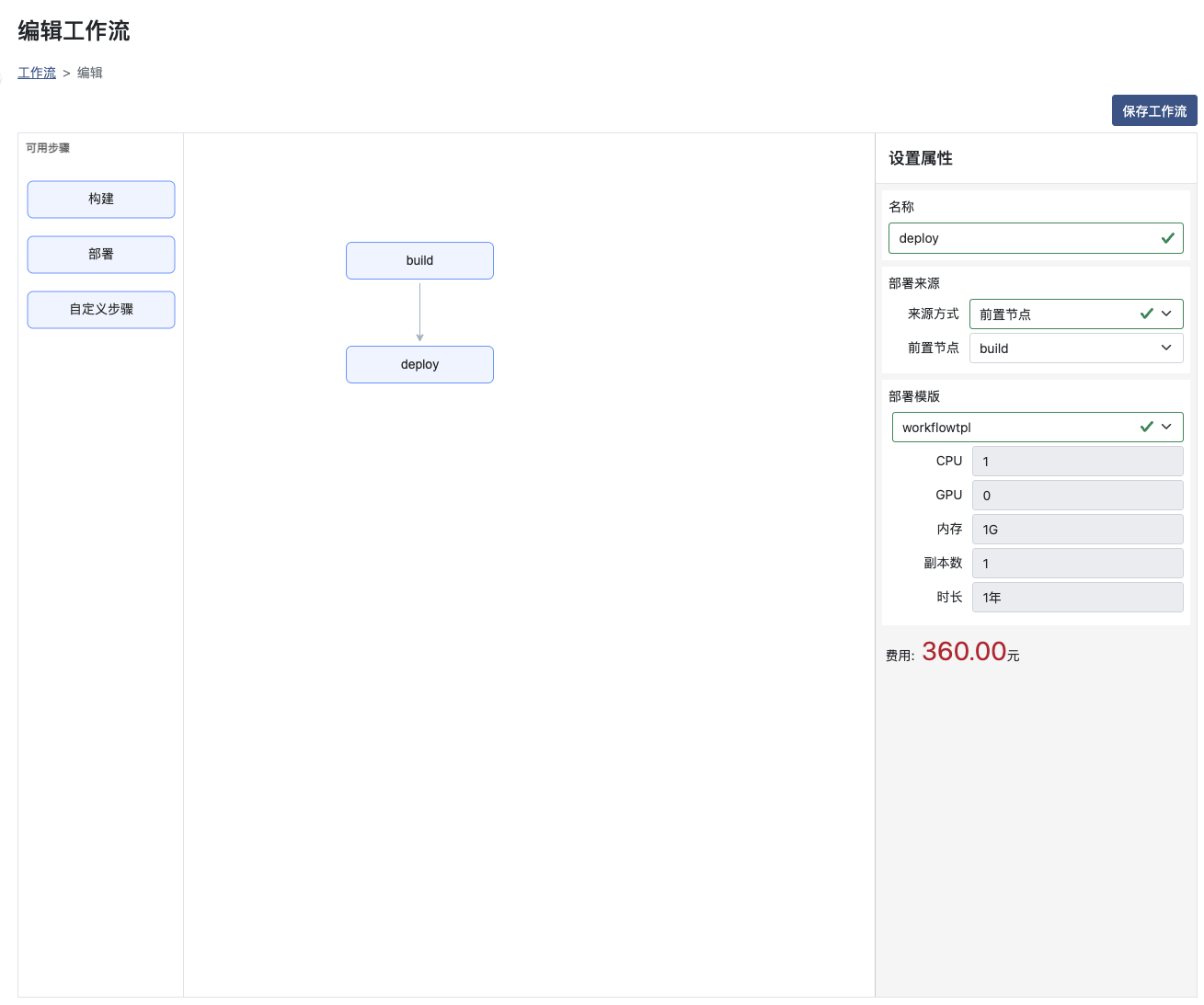
Task: Select the build node on canvas
Action: pos(419,261)
